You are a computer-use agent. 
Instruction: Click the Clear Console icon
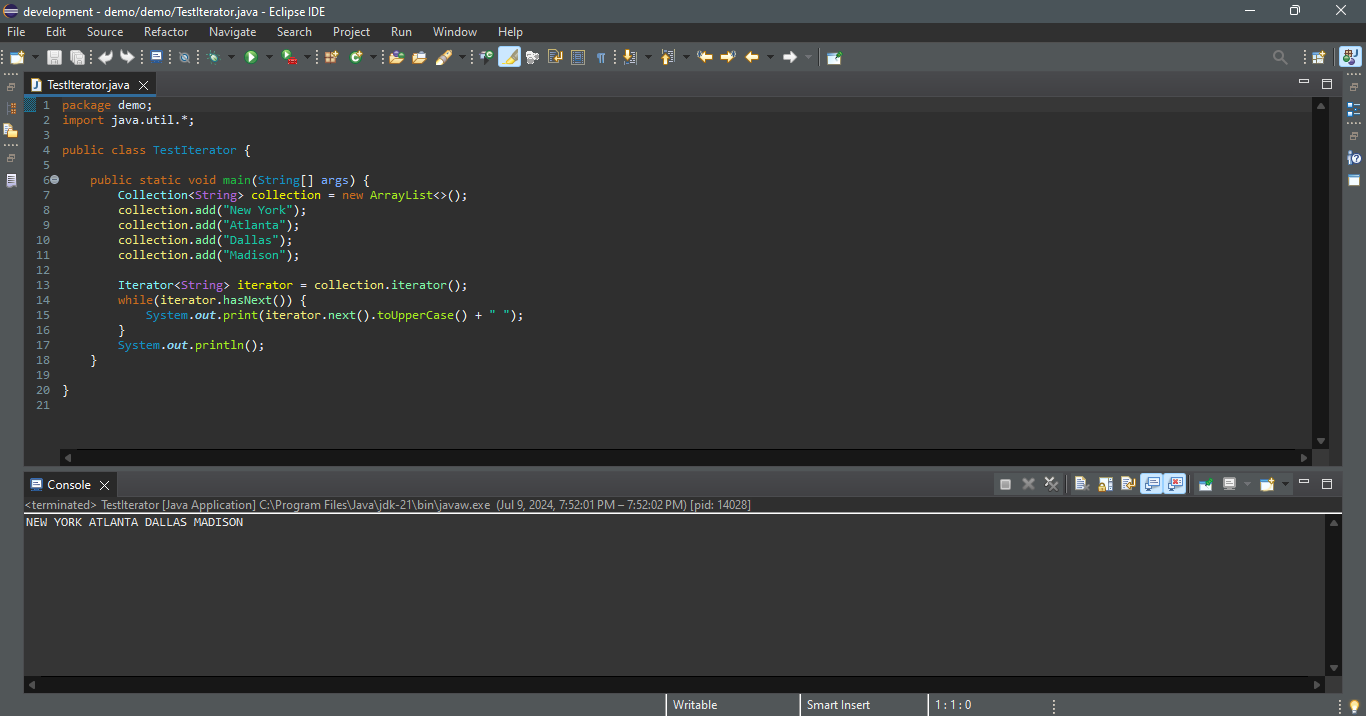tap(1081, 484)
